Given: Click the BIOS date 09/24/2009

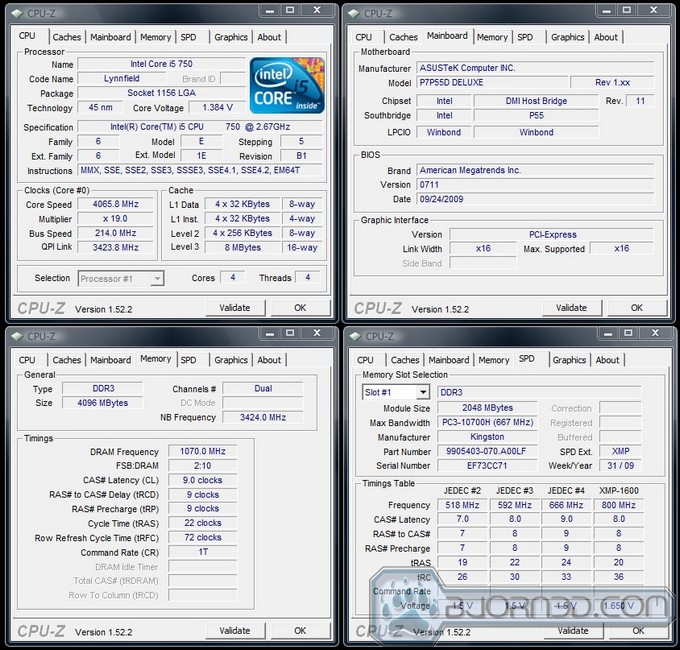Looking at the screenshot, I should pyautogui.click(x=535, y=199).
